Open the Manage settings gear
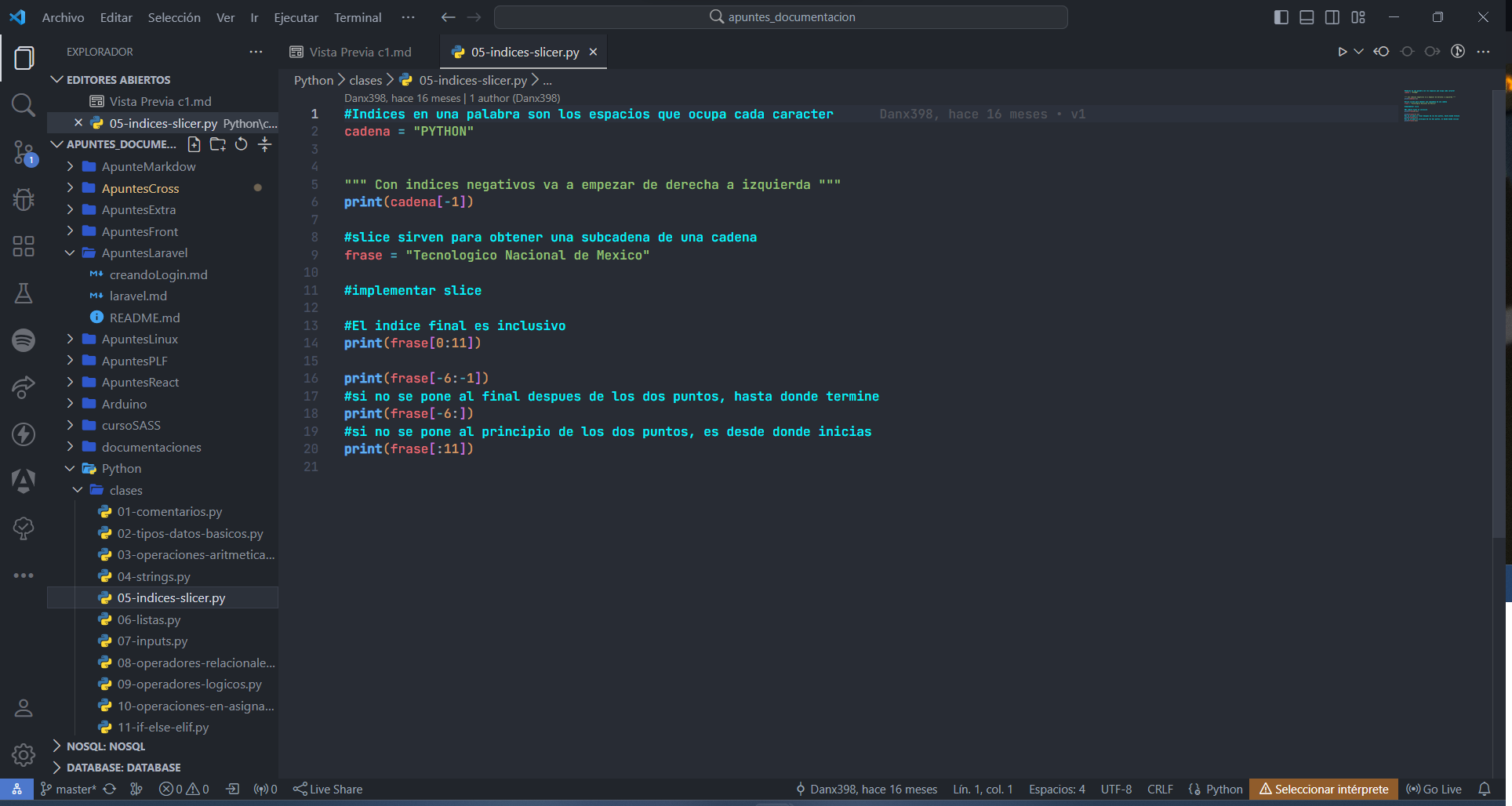The image size is (1512, 806). tap(24, 754)
